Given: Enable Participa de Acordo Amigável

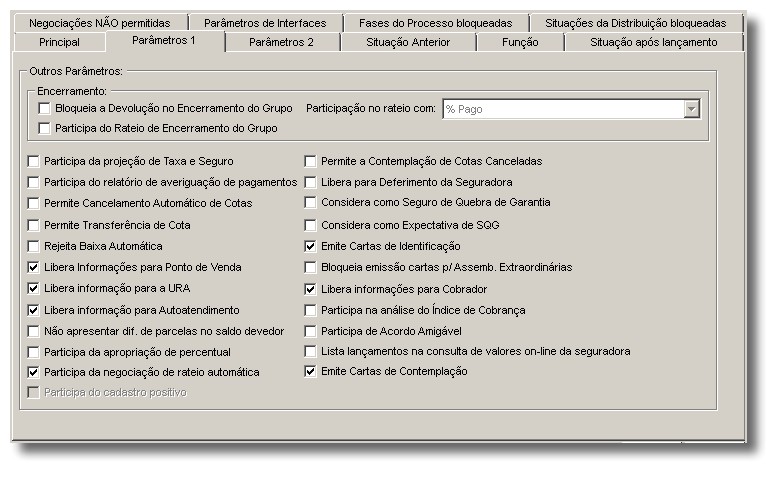Looking at the screenshot, I should pos(310,331).
